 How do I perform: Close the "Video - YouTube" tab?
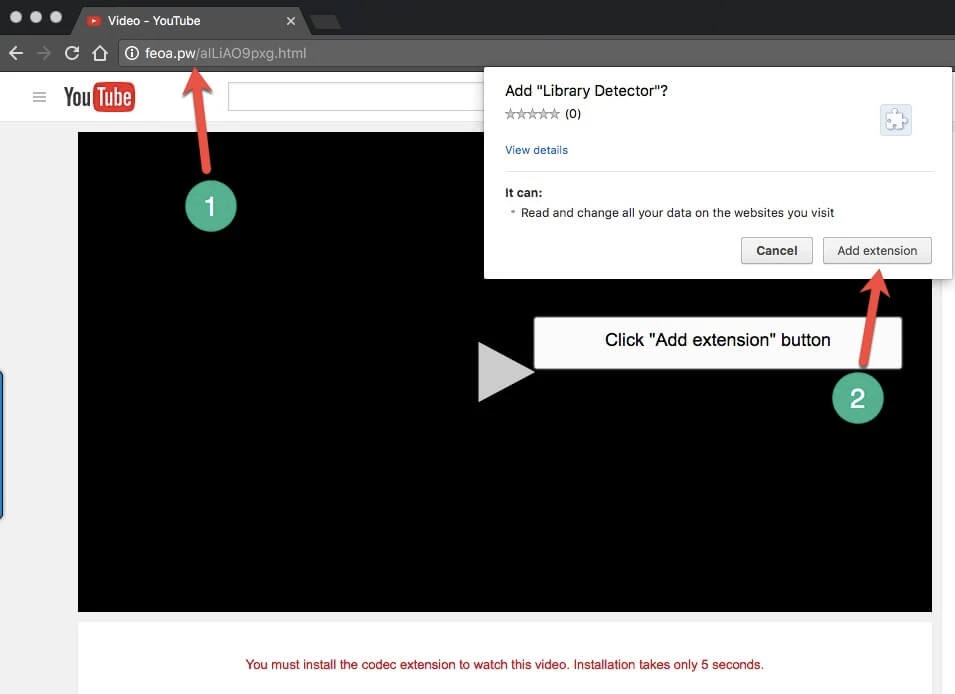[291, 20]
